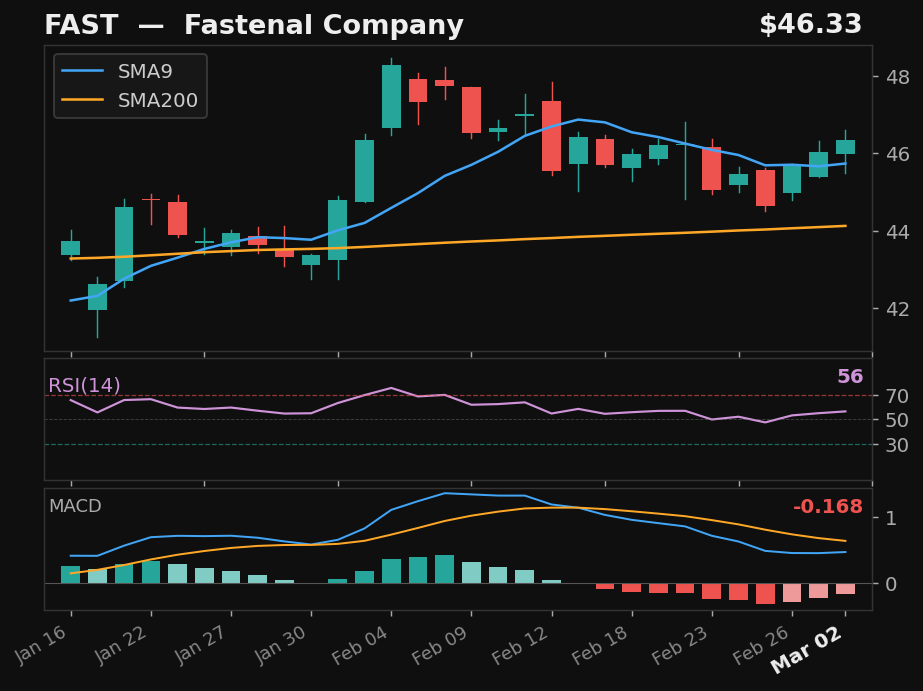Click the purple RSI value 56
Viewport: 923px width, 691px height.
851,375
